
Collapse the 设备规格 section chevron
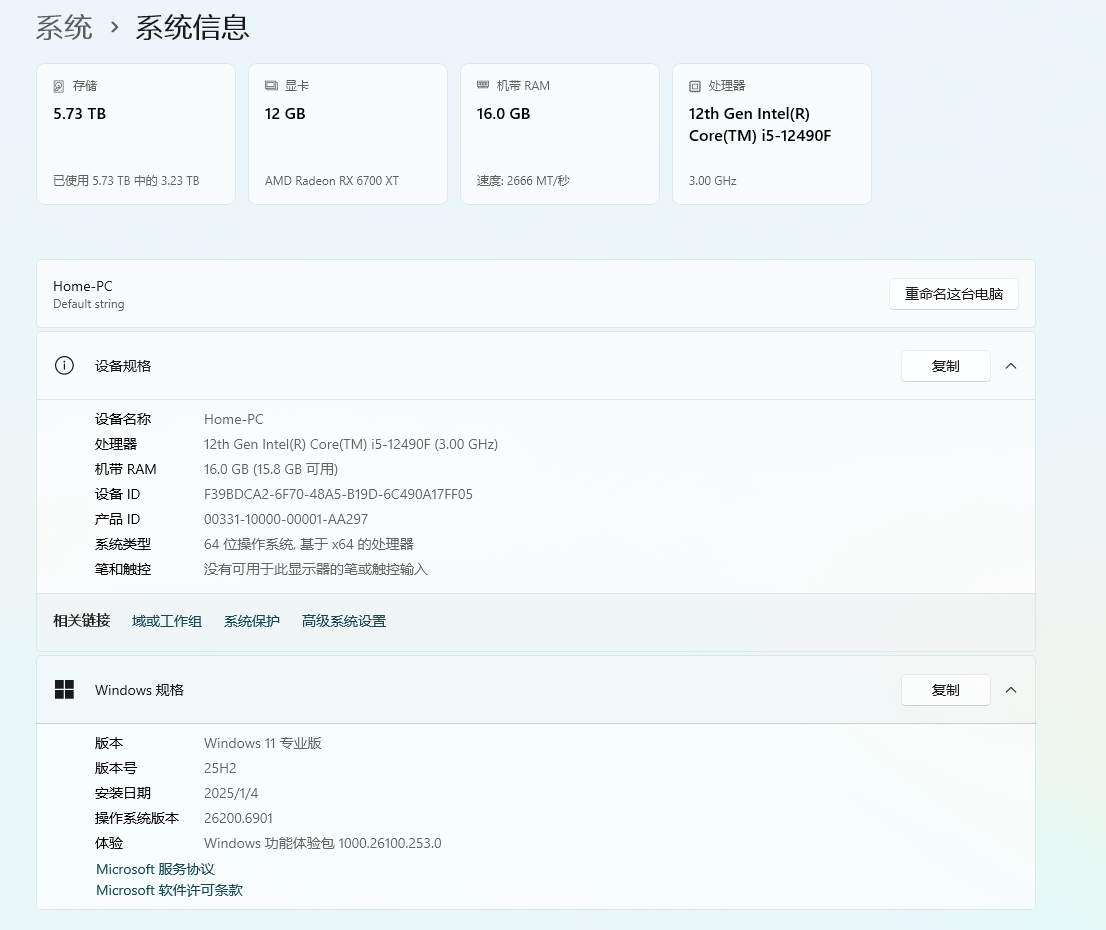1011,366
